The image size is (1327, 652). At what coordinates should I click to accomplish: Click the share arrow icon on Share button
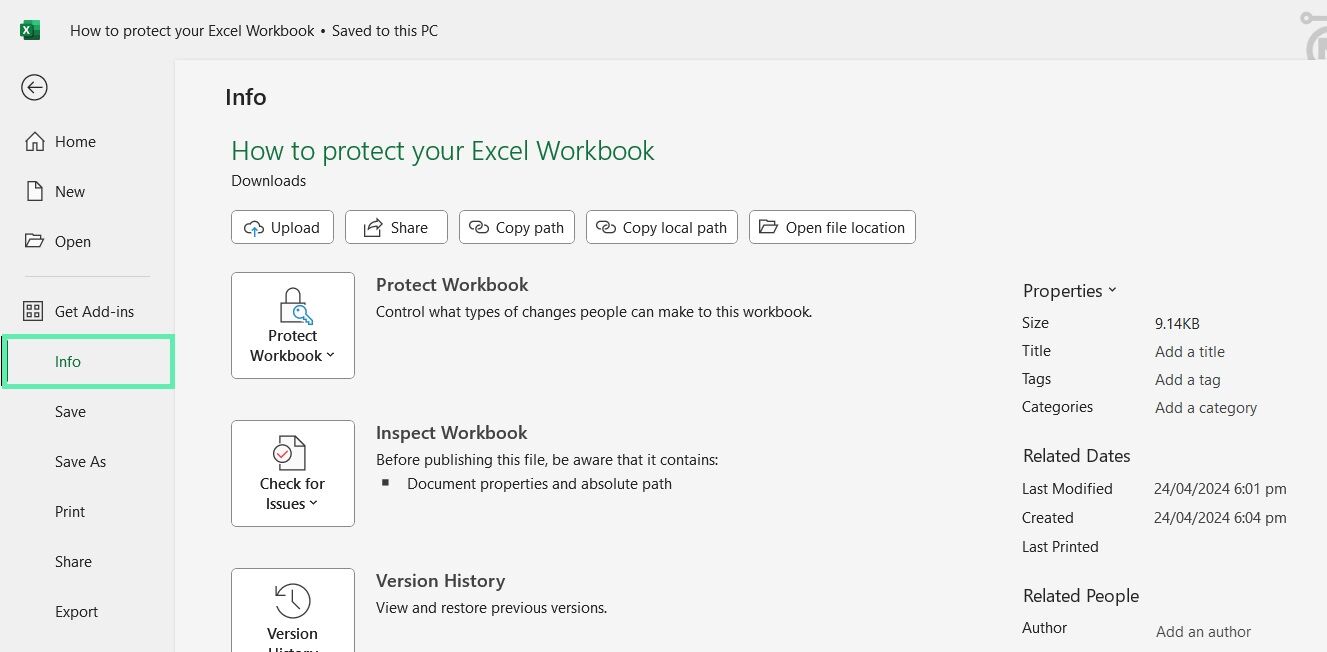point(373,228)
